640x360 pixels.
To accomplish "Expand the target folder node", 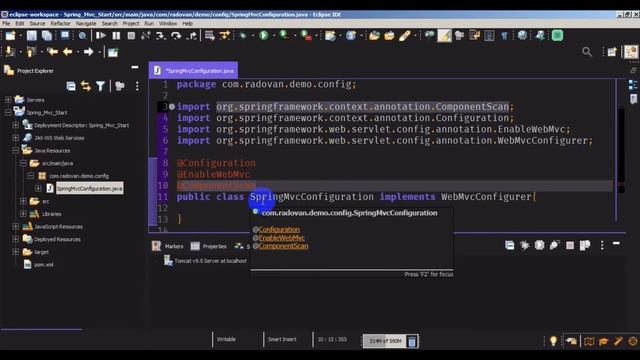I will pos(16,251).
